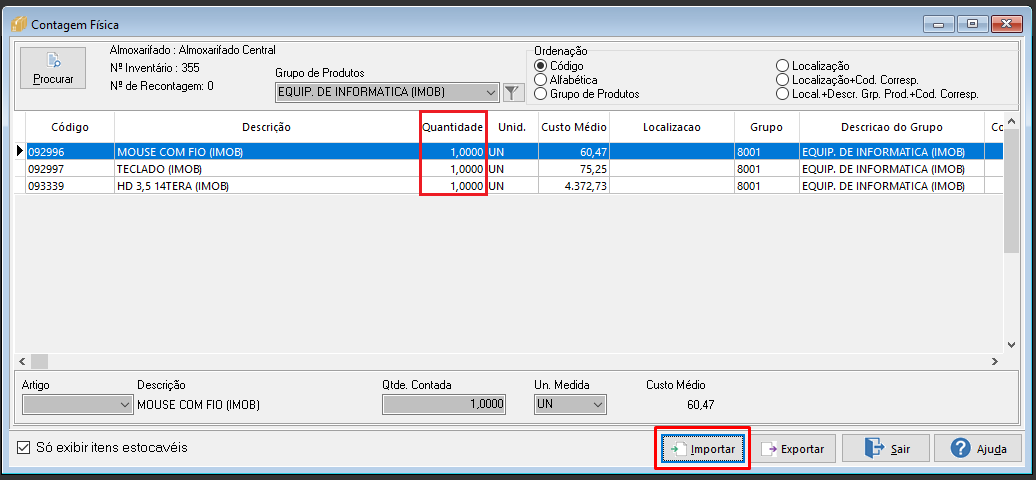This screenshot has width=1036, height=480.
Task: Click custo médio value 4.372,73
Action: (574, 186)
